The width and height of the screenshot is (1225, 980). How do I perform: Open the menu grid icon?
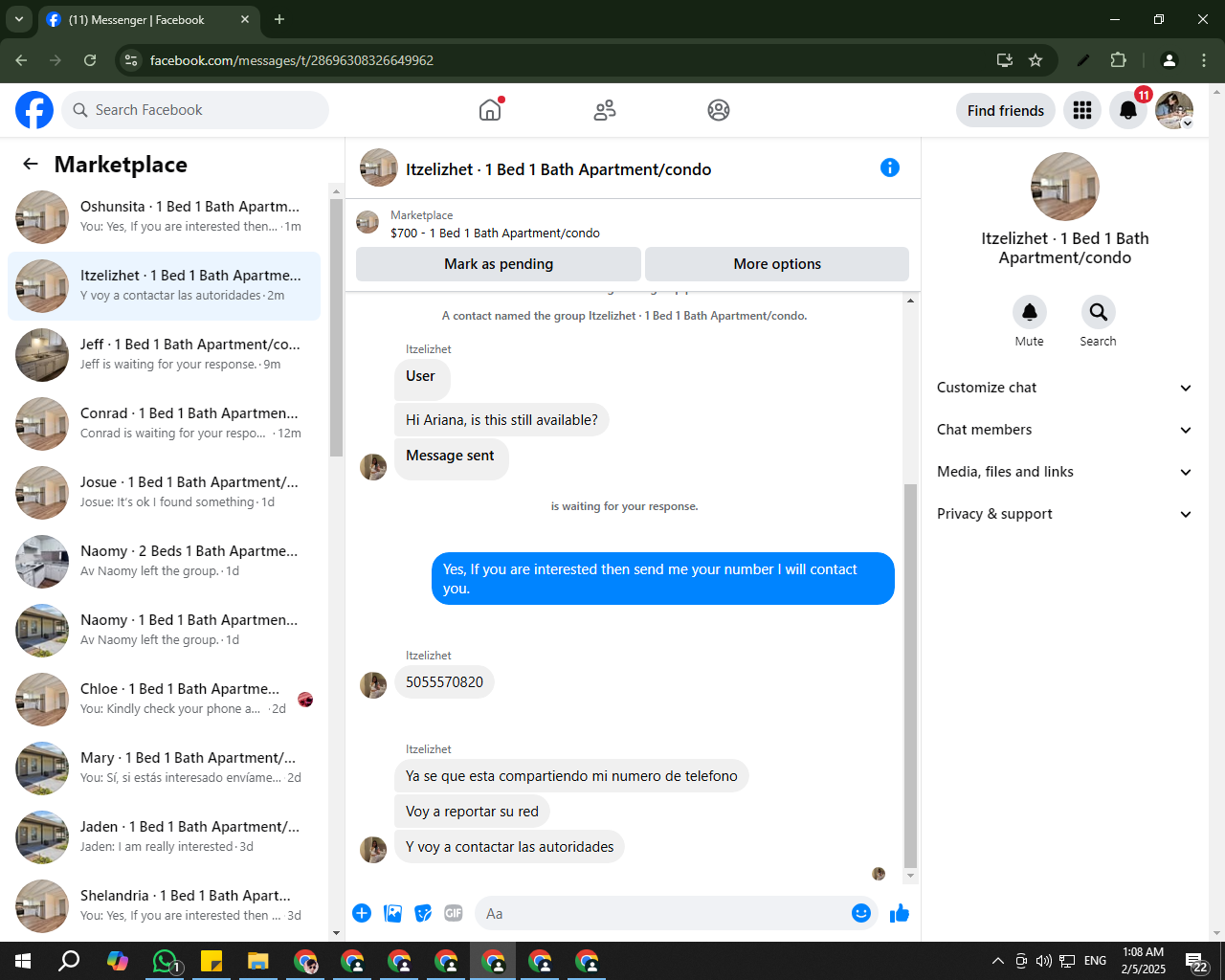tap(1082, 110)
